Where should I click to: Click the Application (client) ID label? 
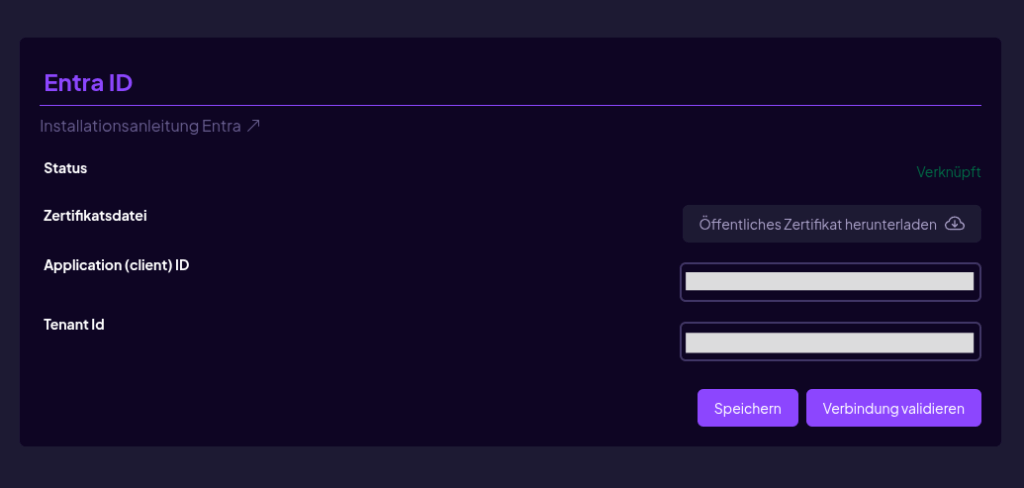(116, 265)
